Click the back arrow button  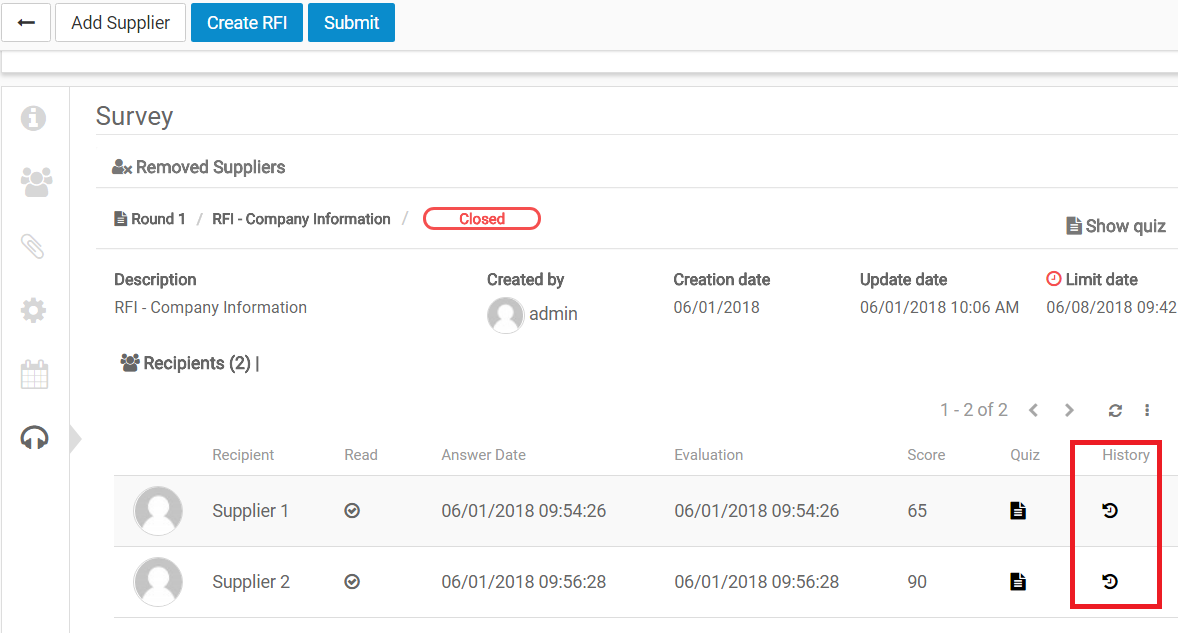click(27, 23)
